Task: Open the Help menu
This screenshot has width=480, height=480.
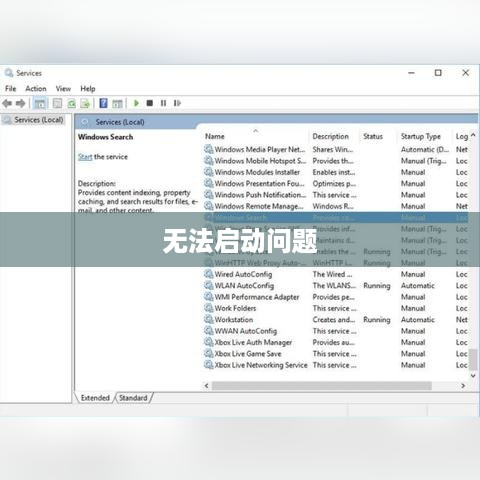Action: (x=88, y=88)
